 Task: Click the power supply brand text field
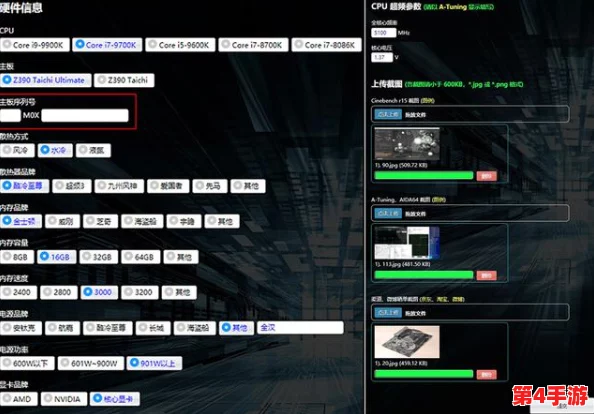click(x=300, y=328)
